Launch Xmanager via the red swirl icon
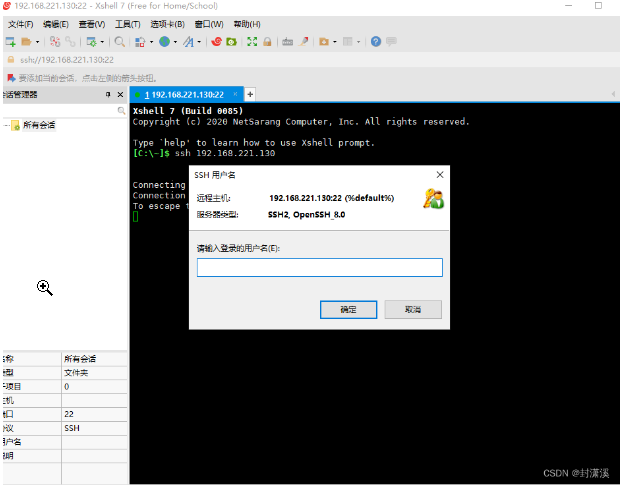The image size is (620, 487). click(216, 42)
